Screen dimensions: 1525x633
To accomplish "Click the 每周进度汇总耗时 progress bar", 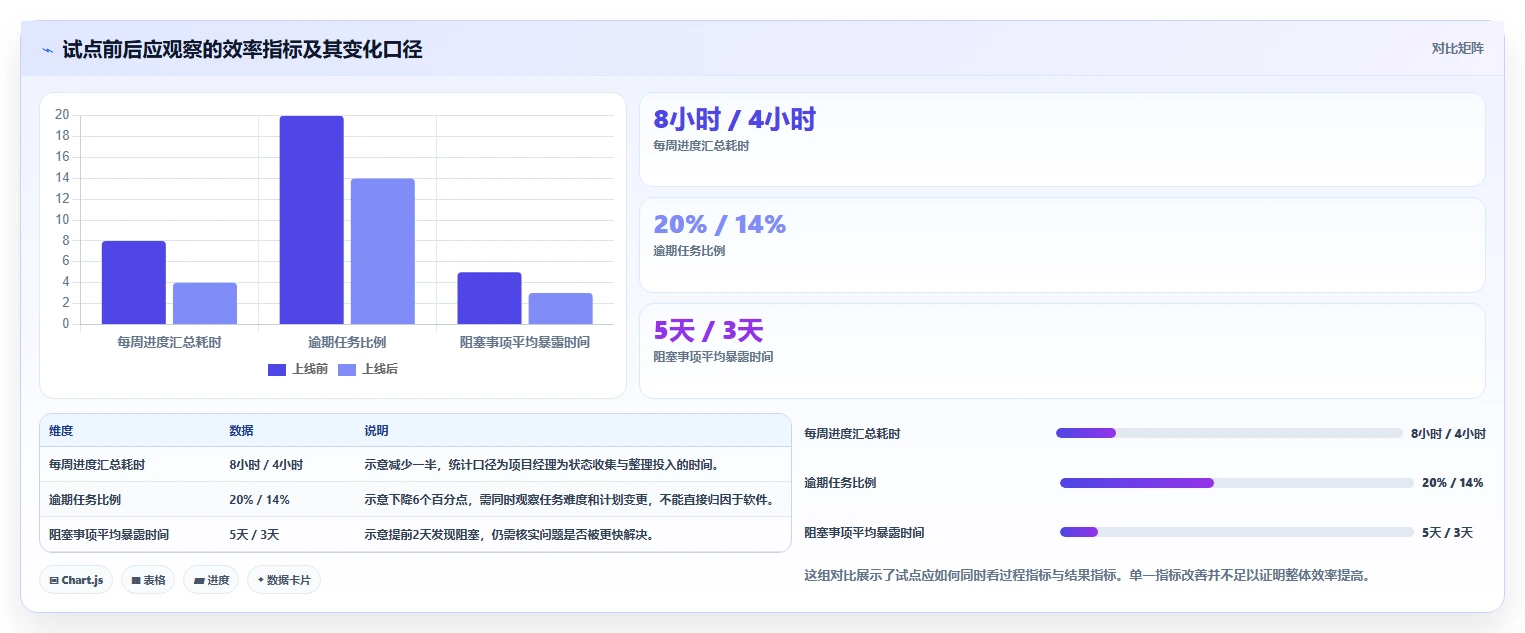I will point(1229,433).
